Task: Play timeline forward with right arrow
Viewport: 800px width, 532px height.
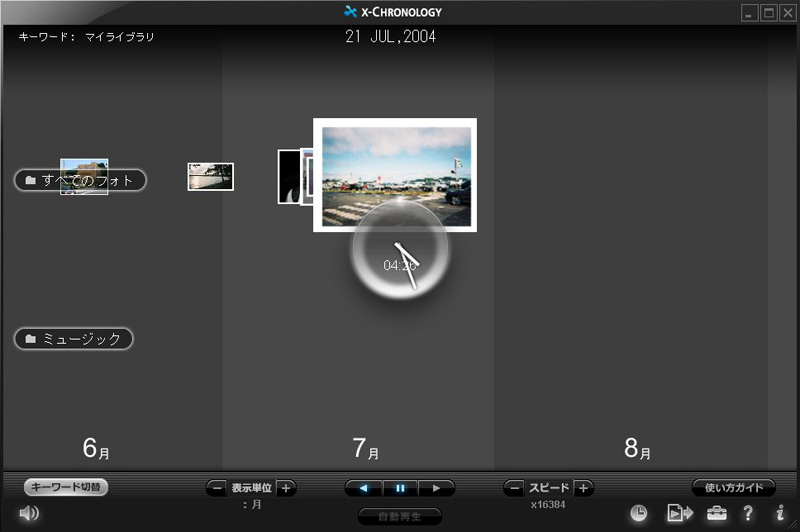Action: (x=435, y=488)
